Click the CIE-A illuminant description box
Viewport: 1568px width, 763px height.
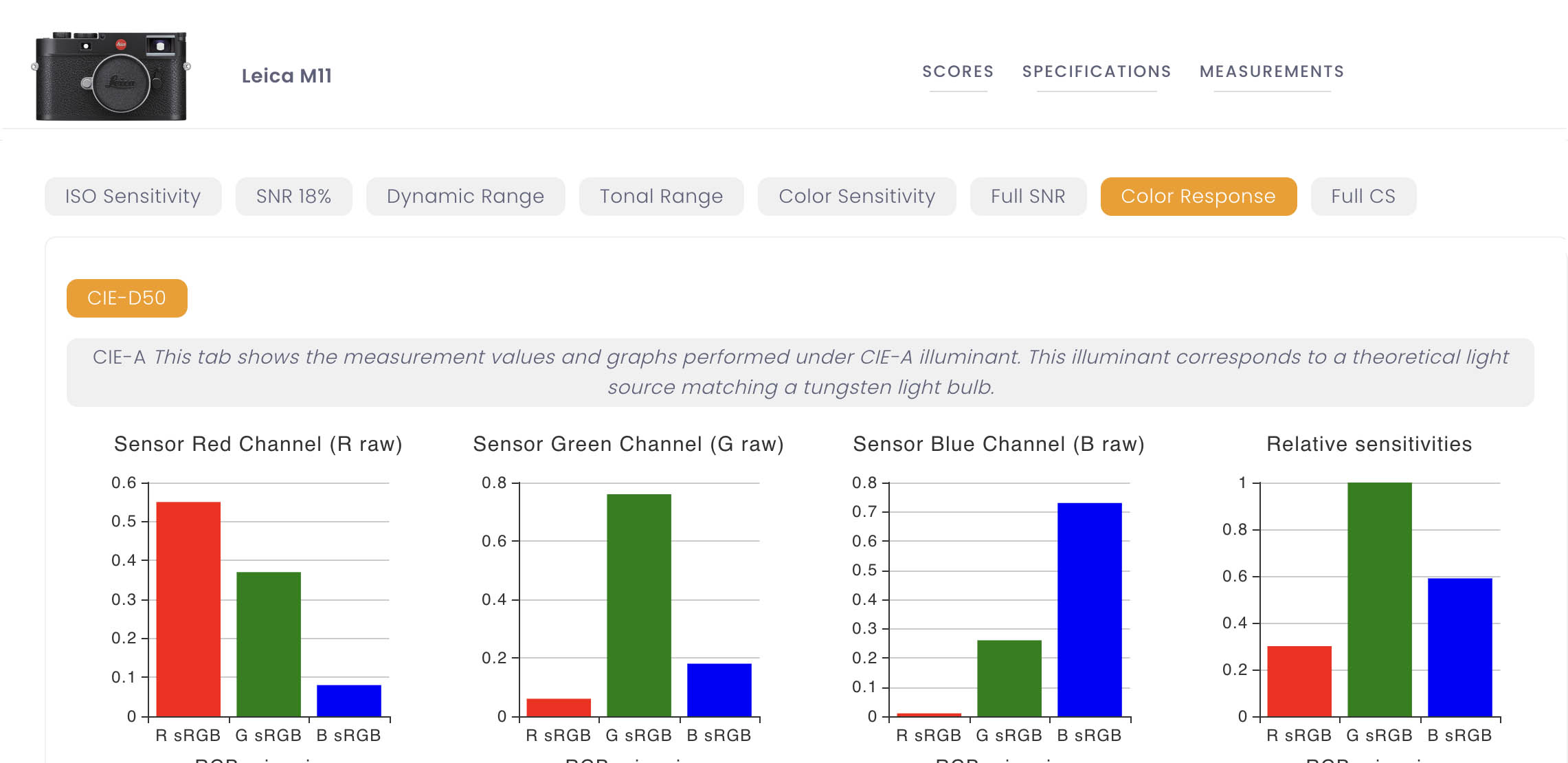tap(800, 373)
